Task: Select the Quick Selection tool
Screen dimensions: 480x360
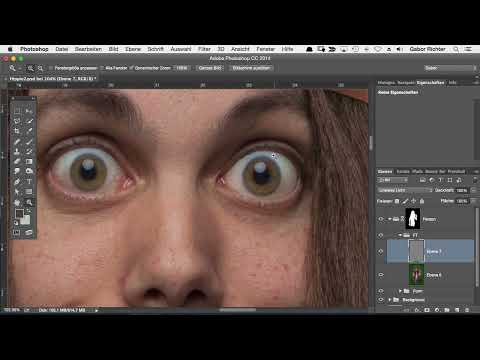Action: tap(29, 121)
